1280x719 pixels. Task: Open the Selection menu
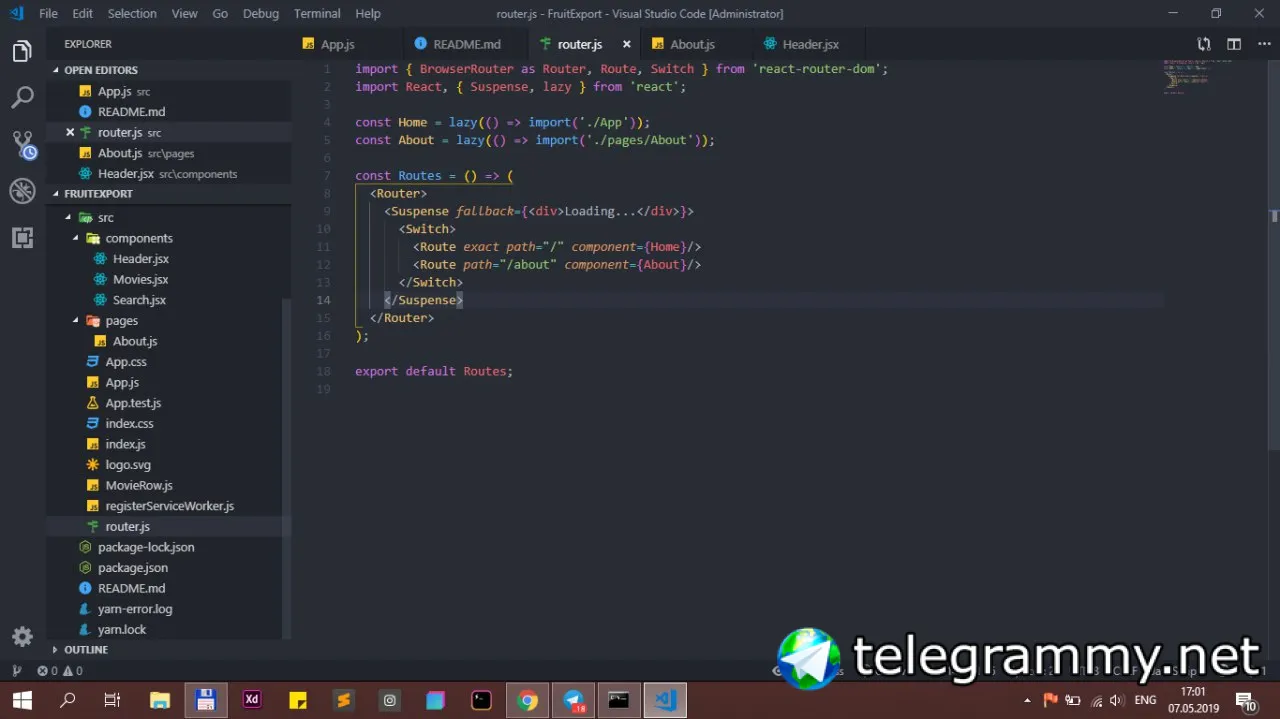point(132,13)
